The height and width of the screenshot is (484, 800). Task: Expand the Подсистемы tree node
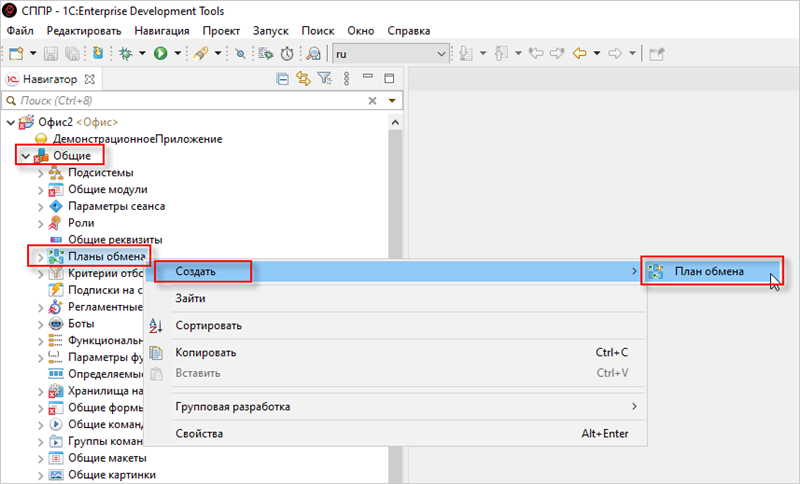[41, 173]
